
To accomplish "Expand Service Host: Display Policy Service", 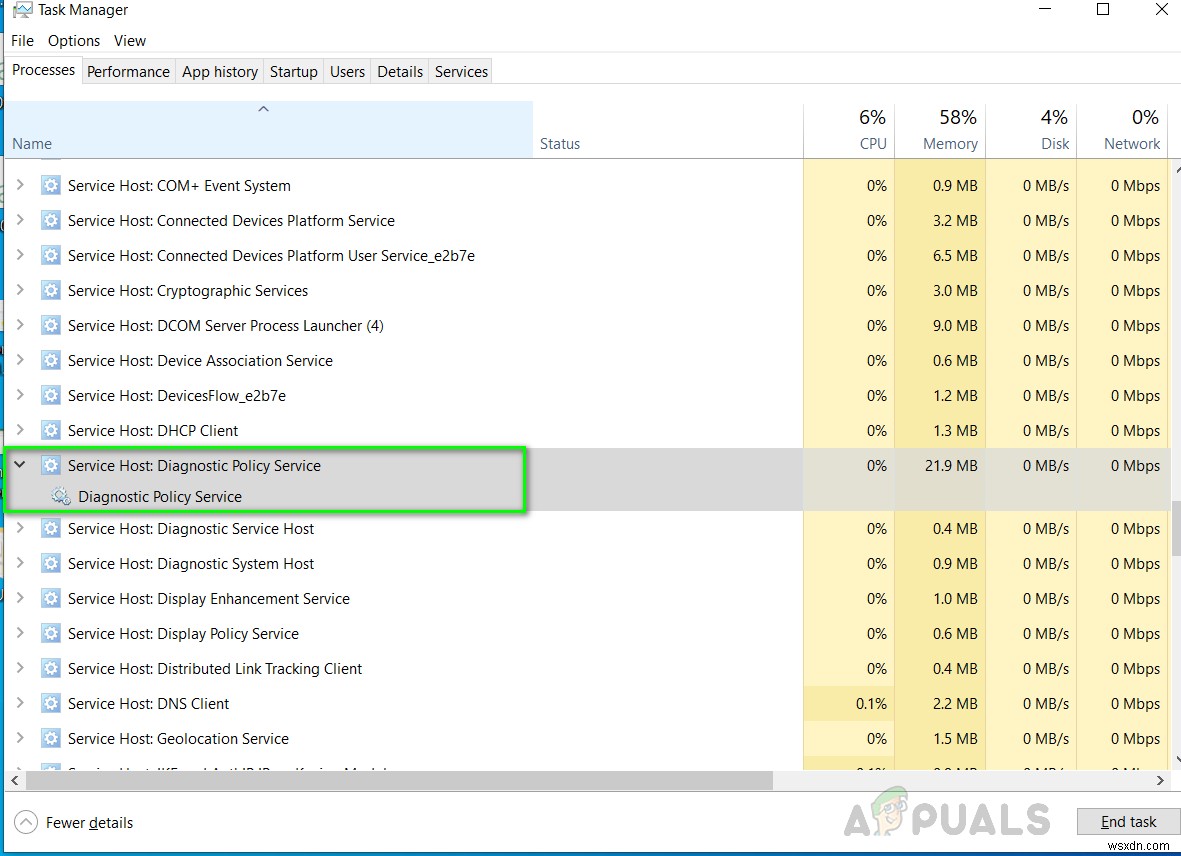I will (x=20, y=632).
